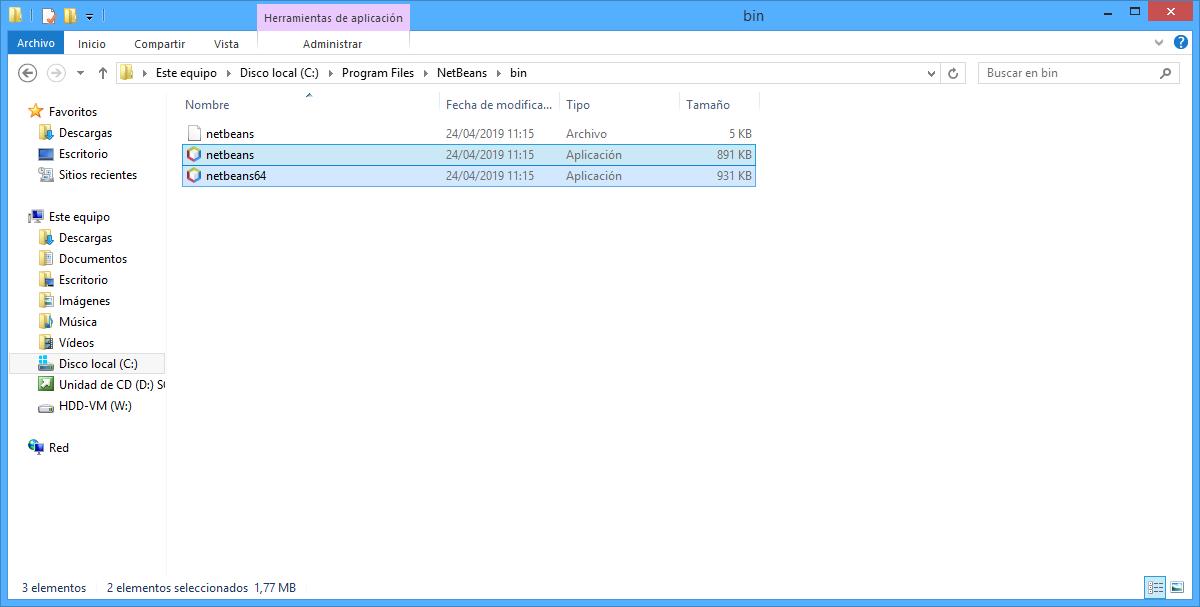This screenshot has width=1200, height=607.
Task: Click the Disco local (C:) breadcrumb
Action: [279, 73]
